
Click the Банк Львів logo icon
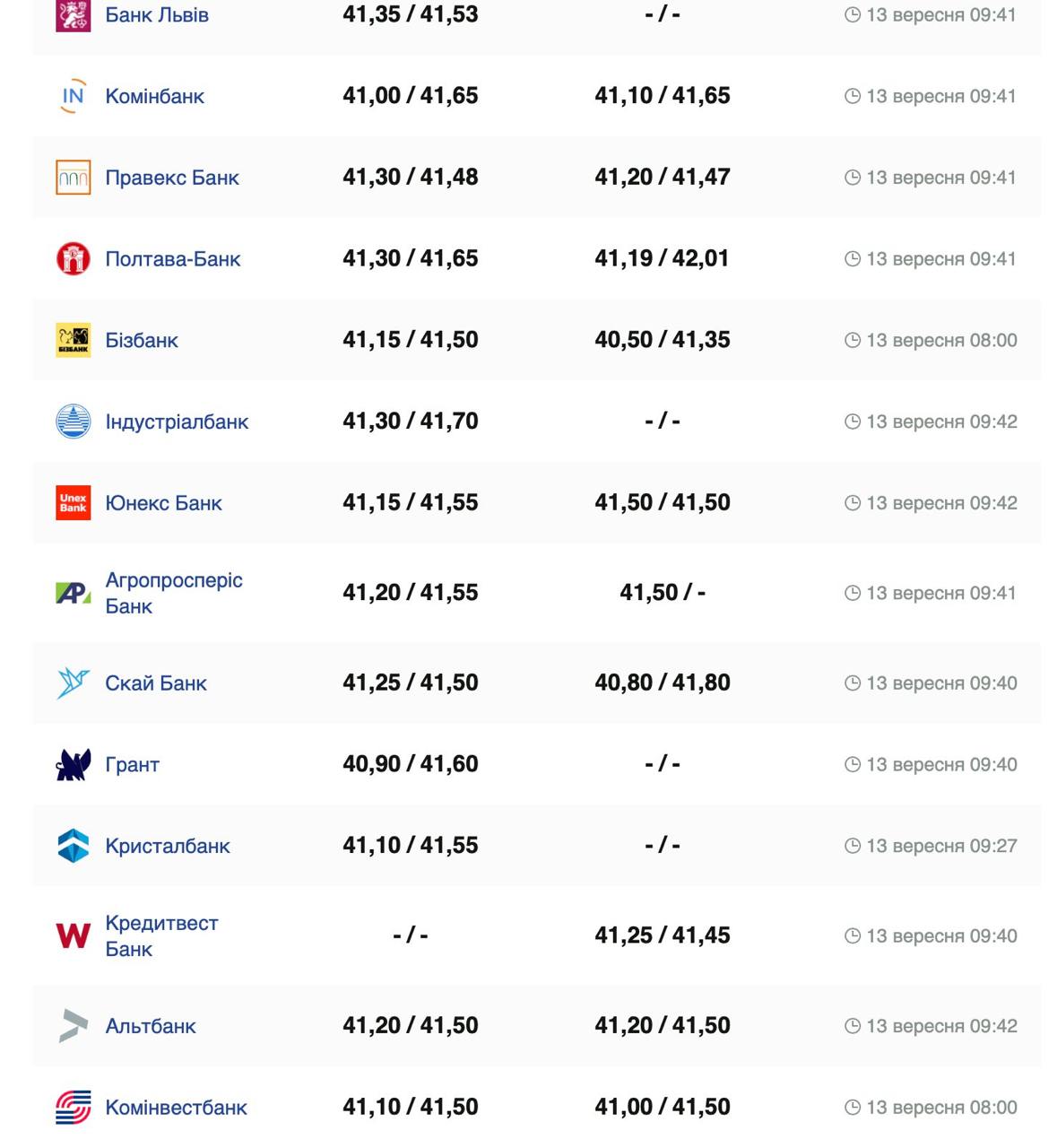(x=73, y=15)
